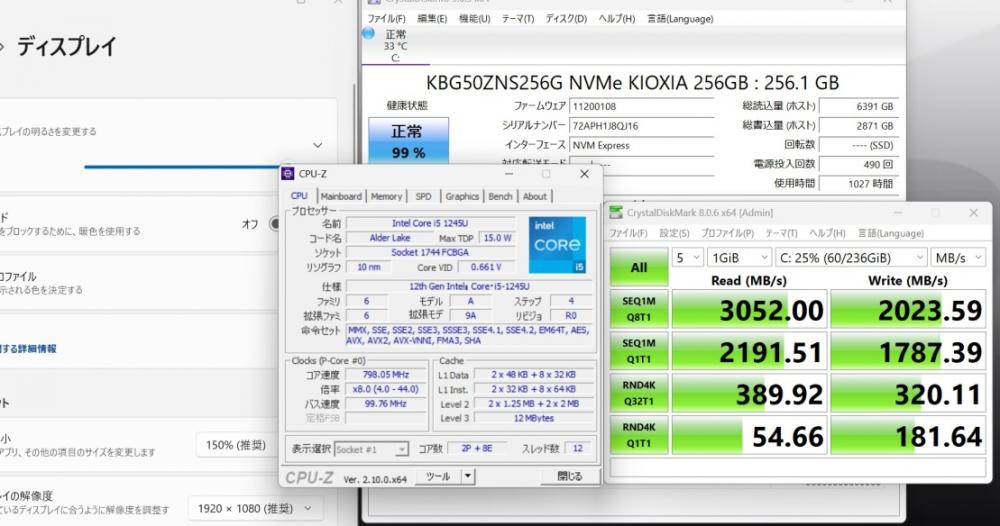This screenshot has width=1000, height=526.
Task: Open ファイル(F) menu in CrystalDiskInfo
Action: (386, 18)
